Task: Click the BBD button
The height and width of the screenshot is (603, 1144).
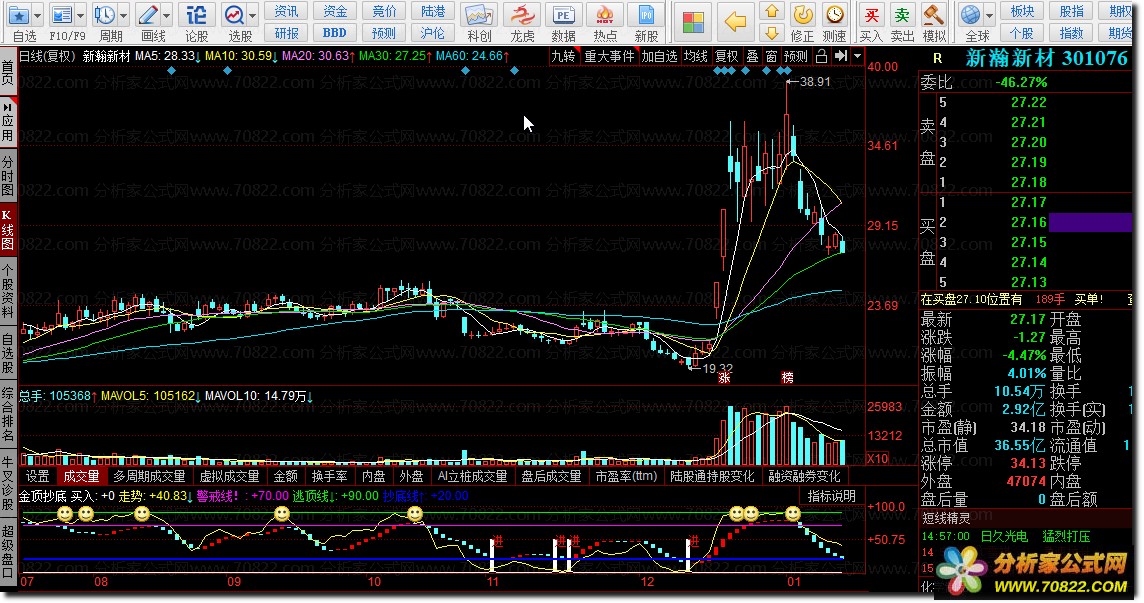Action: coord(335,33)
